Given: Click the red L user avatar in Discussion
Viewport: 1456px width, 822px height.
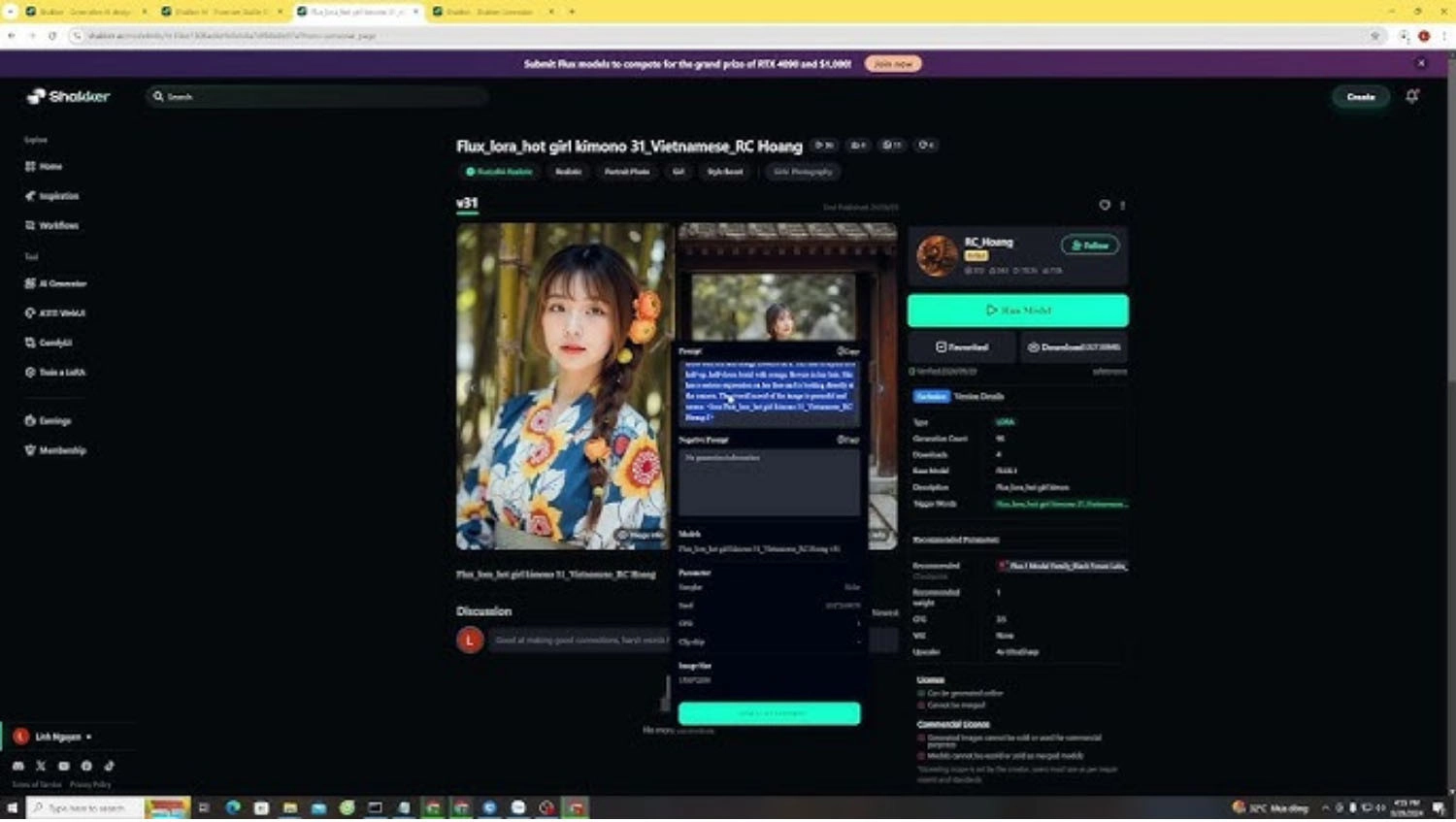Looking at the screenshot, I should pos(470,641).
